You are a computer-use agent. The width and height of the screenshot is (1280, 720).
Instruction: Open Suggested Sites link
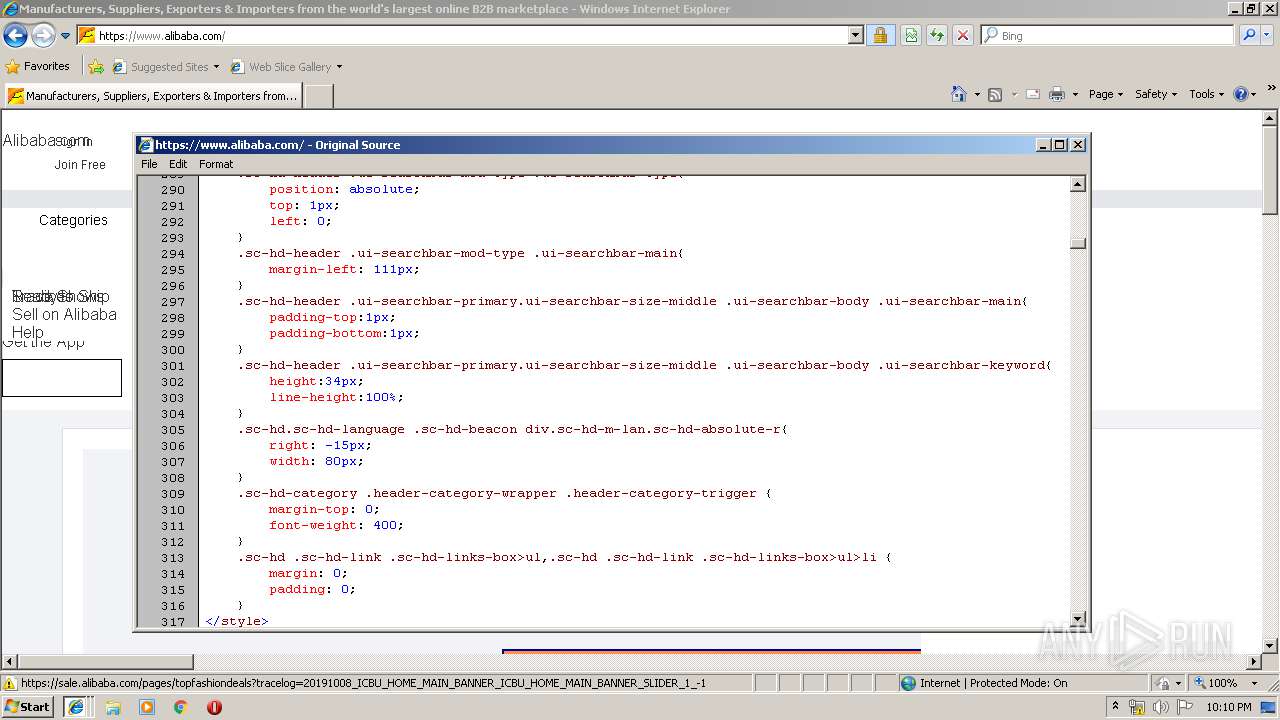pyautogui.click(x=165, y=67)
